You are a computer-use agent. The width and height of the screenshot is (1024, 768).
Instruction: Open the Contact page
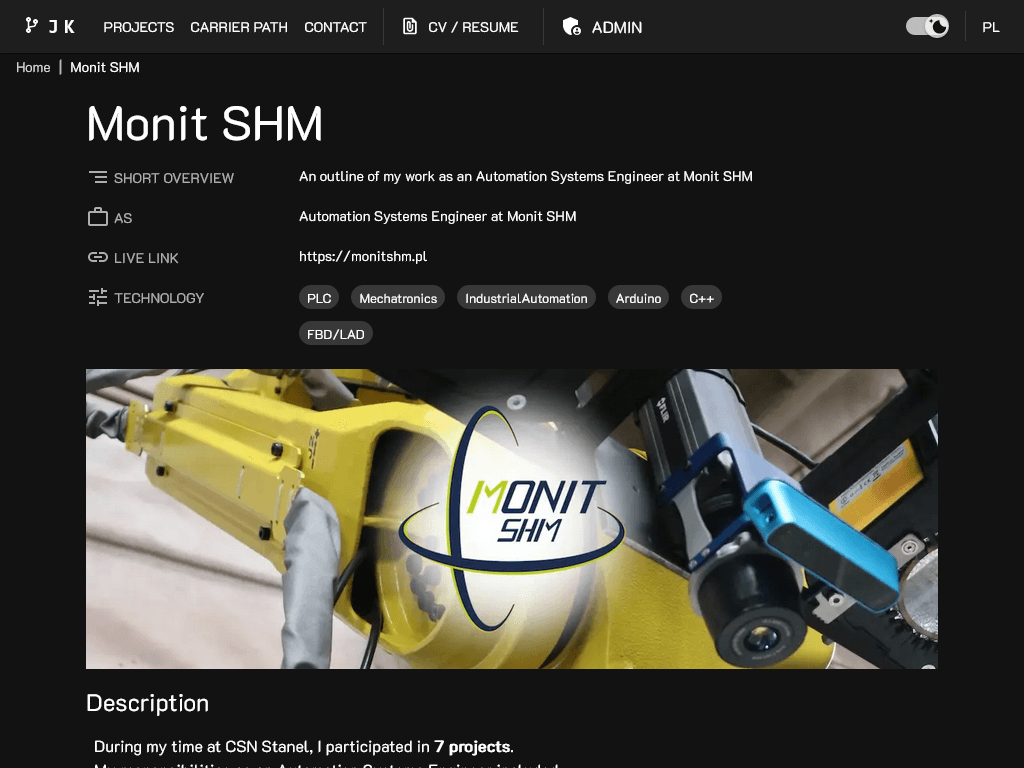point(335,27)
